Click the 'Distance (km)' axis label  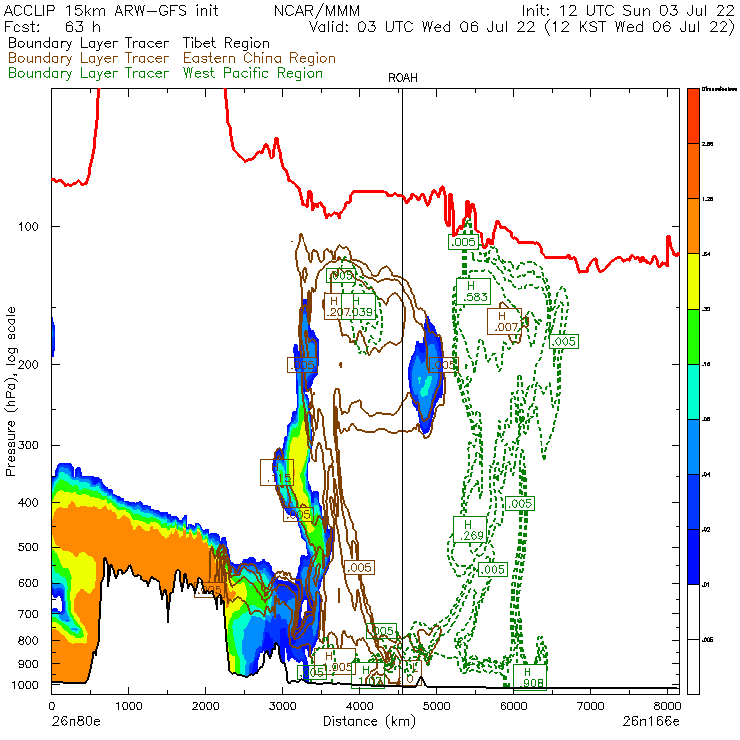point(369,721)
